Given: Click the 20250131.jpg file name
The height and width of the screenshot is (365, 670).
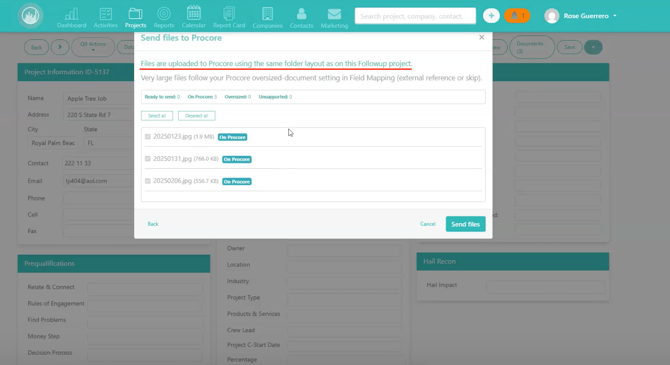Looking at the screenshot, I should click(x=173, y=159).
